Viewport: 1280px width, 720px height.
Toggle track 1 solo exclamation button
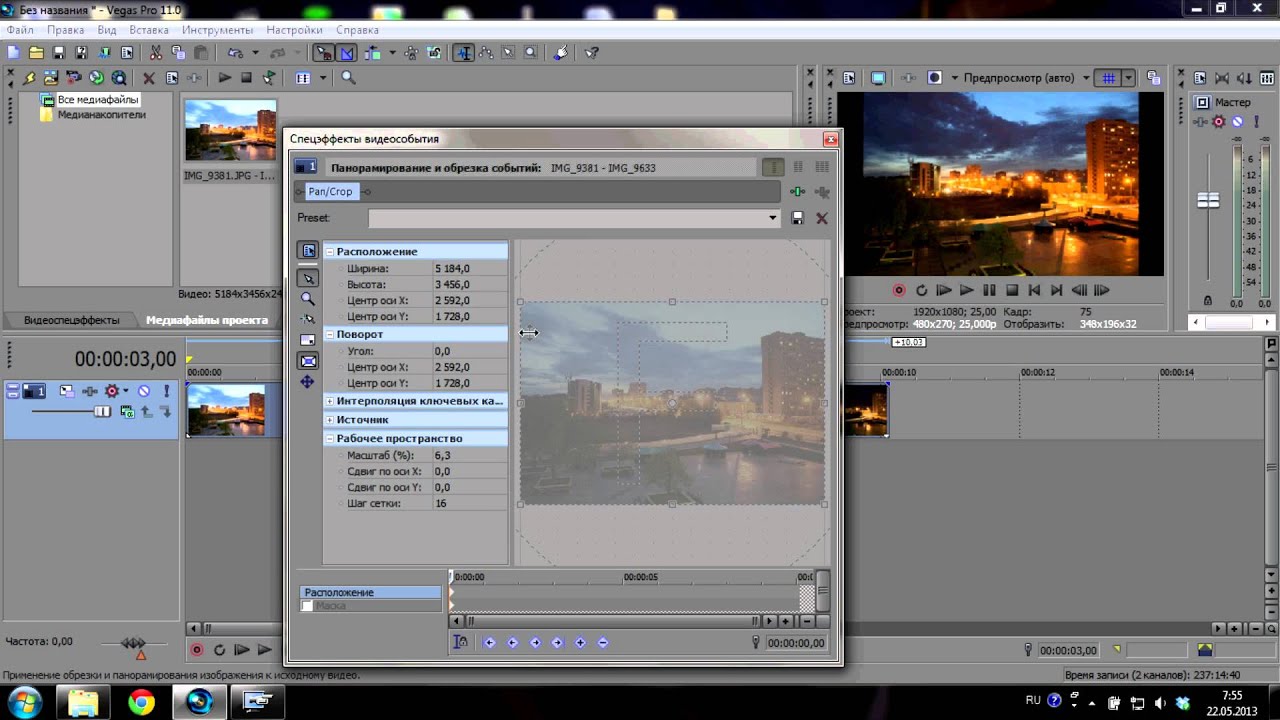[166, 391]
